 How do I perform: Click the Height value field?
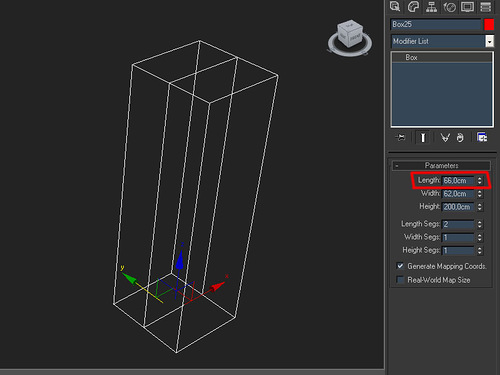pos(458,207)
